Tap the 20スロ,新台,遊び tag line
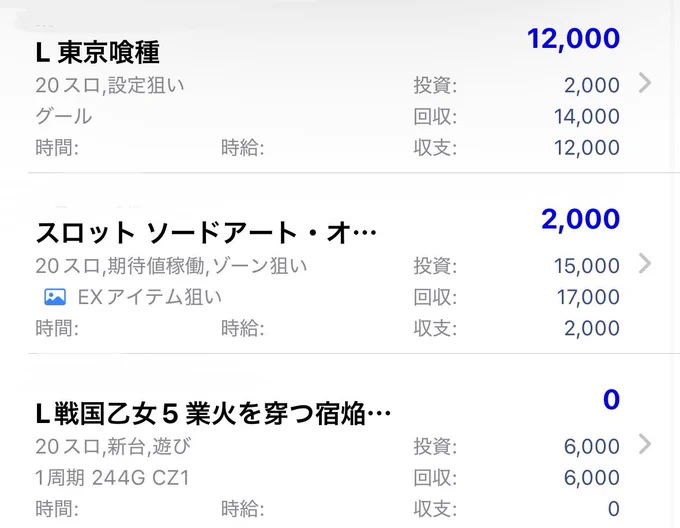The width and height of the screenshot is (680, 528). point(113,447)
